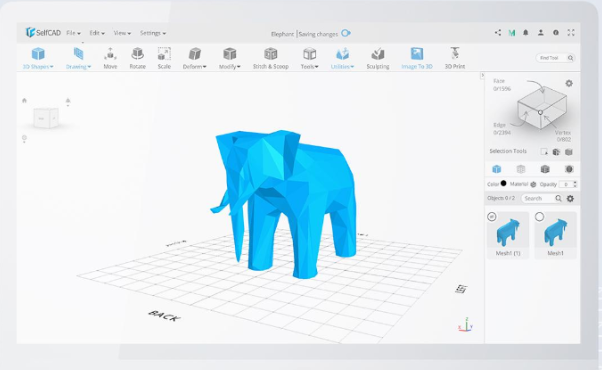Select third Selection Tools cube icon
The image size is (602, 370).
pyautogui.click(x=569, y=152)
